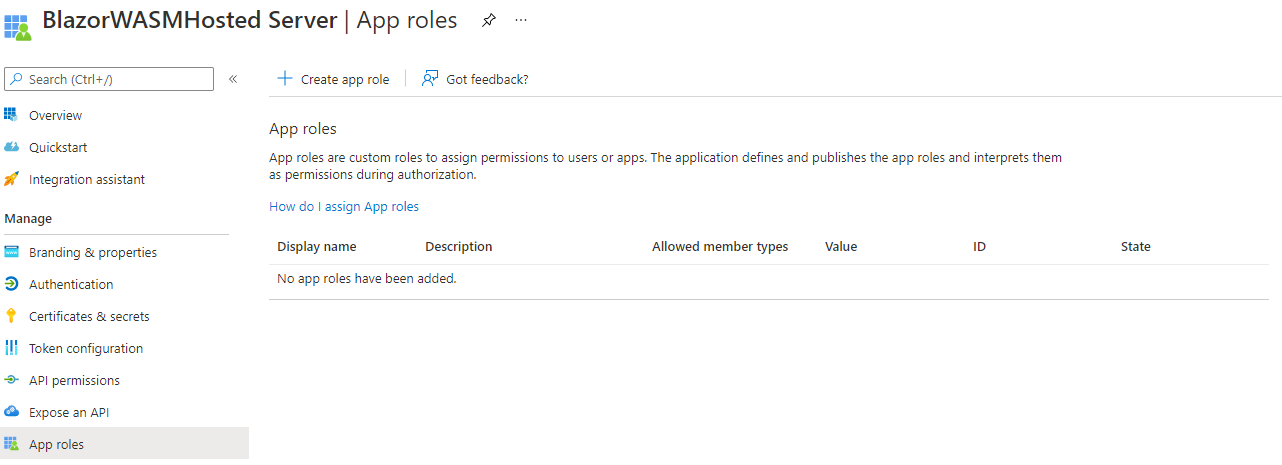Image resolution: width=1282 pixels, height=465 pixels.
Task: Pin the App roles page
Action: (x=488, y=20)
